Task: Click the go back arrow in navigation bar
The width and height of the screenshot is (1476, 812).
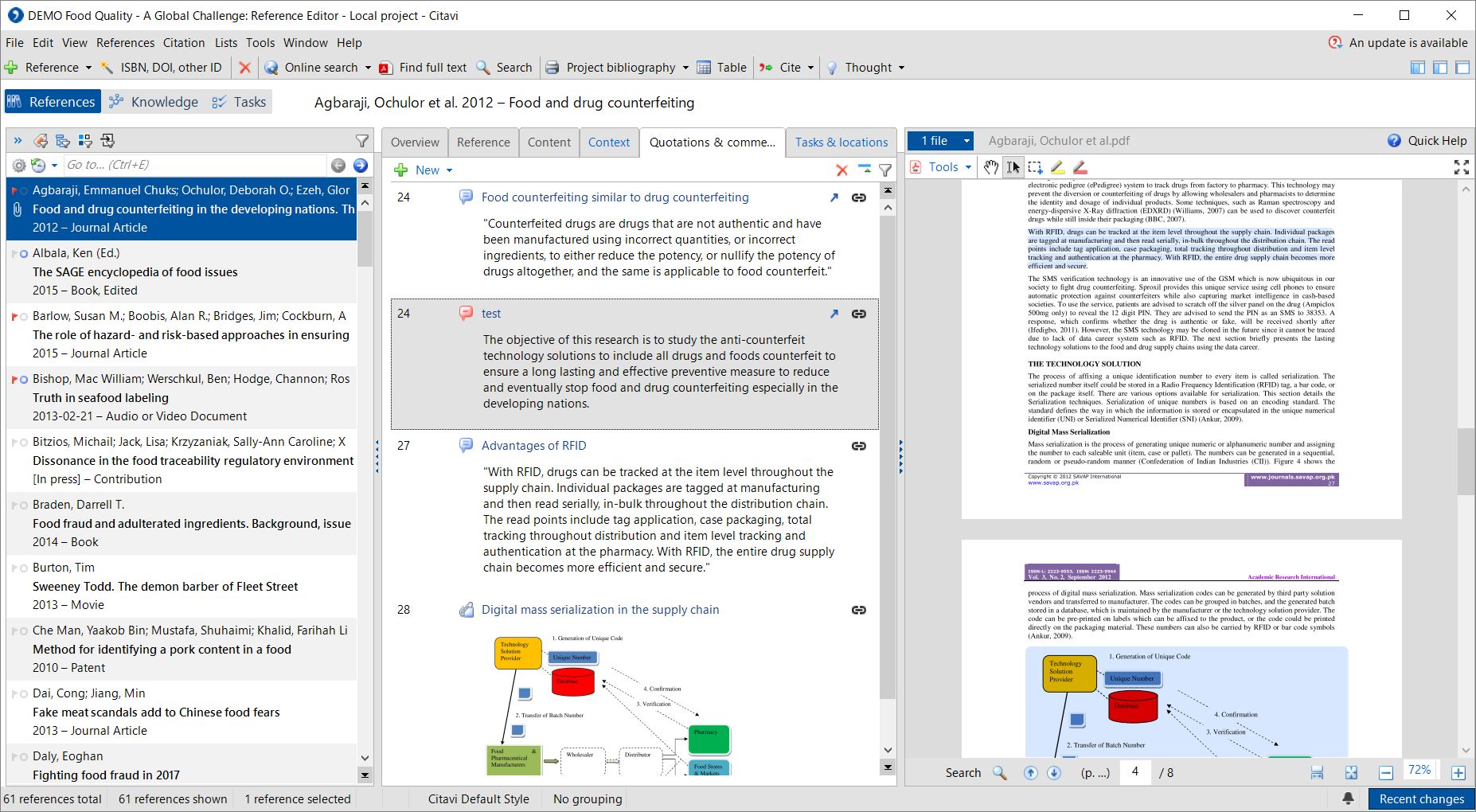Action: click(x=338, y=165)
